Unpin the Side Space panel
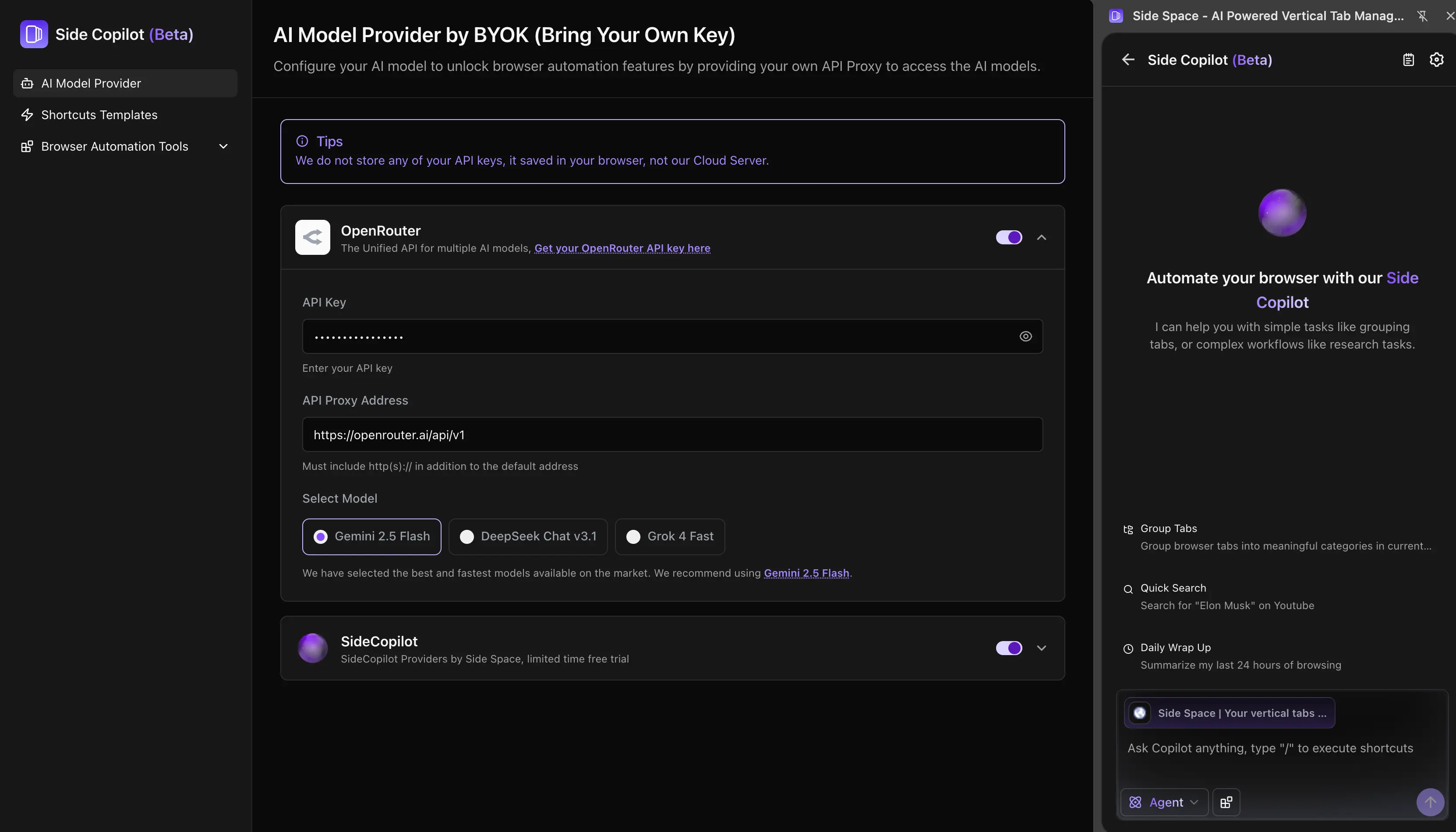 click(1422, 16)
